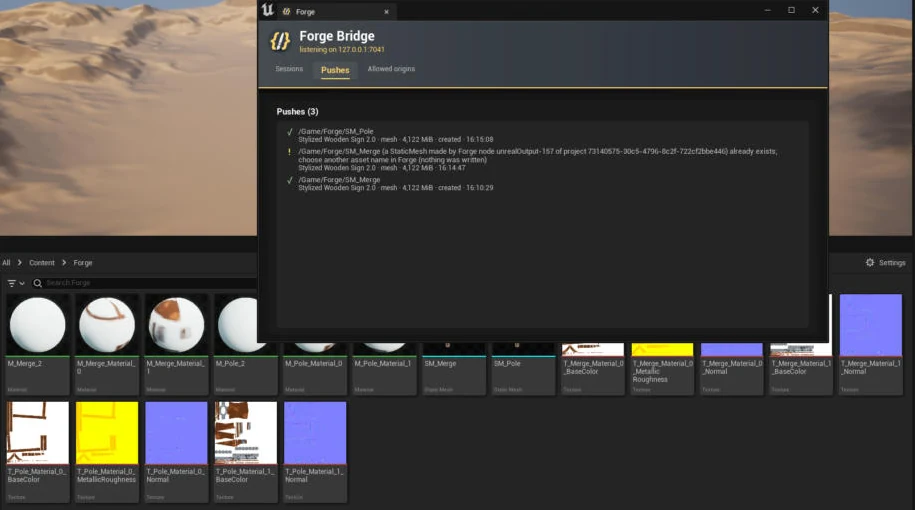This screenshot has width=915, height=510.
Task: Go to Content in the breadcrumb path
Action: pos(42,263)
